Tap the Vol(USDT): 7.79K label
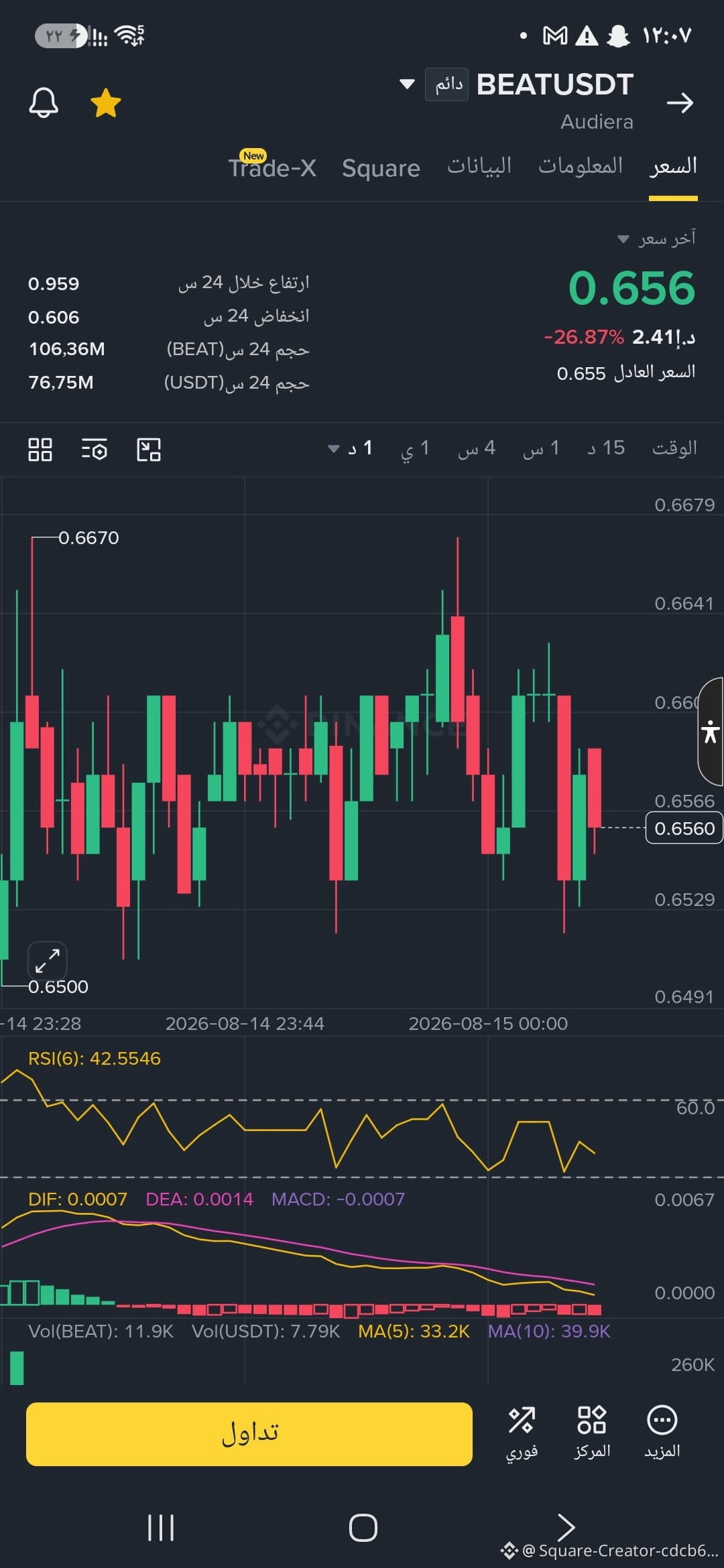This screenshot has height=1568, width=724. 266,1331
